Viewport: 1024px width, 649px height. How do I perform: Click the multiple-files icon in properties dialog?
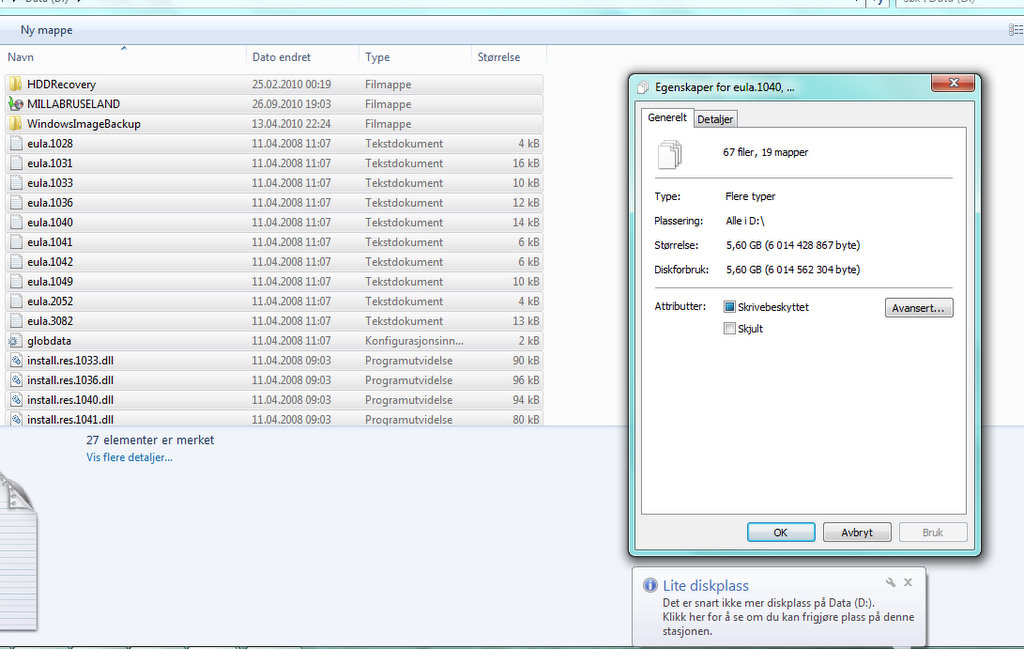tap(669, 154)
